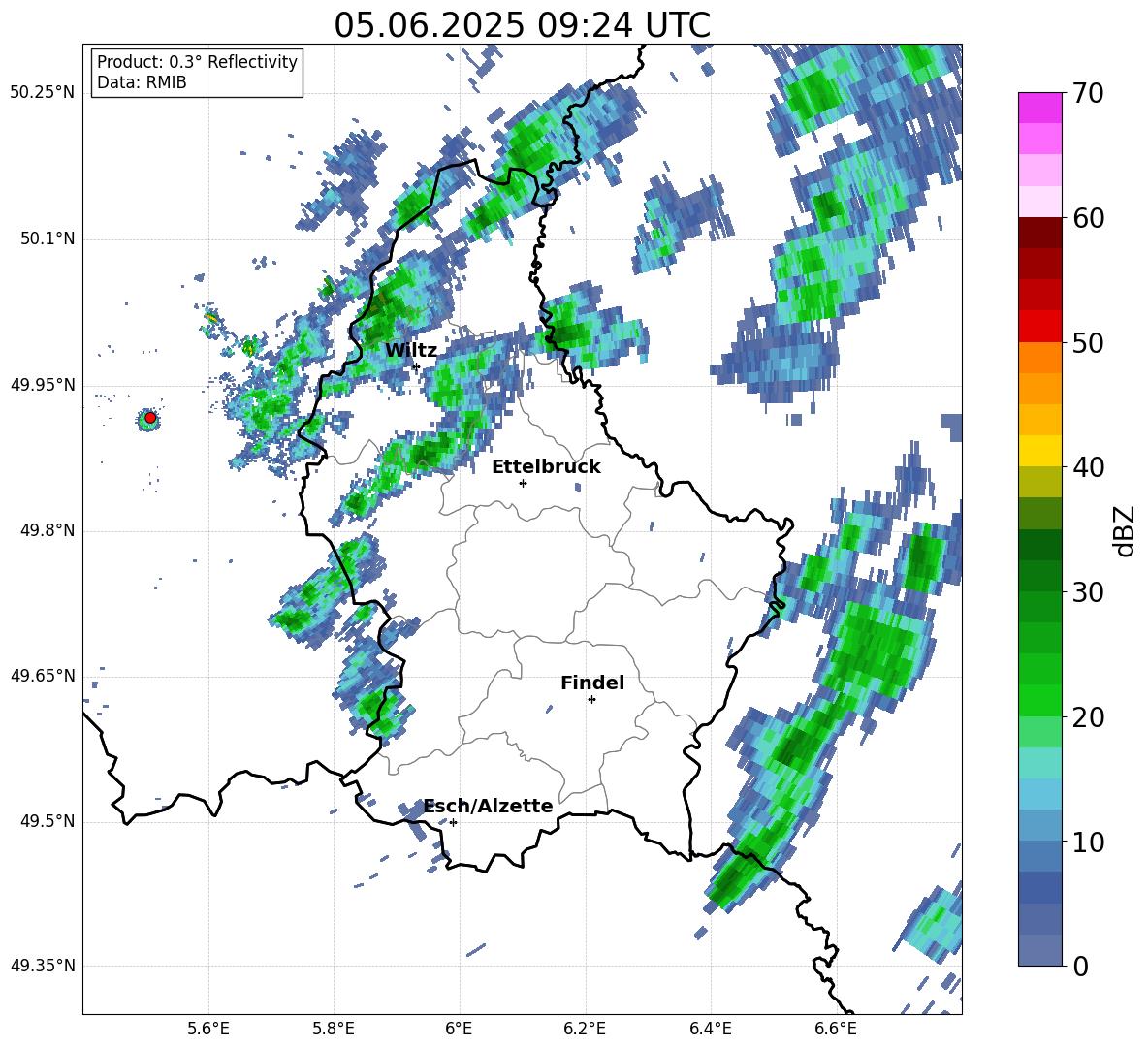
Task: Click the 50.1°N latitude label
Action: point(47,238)
